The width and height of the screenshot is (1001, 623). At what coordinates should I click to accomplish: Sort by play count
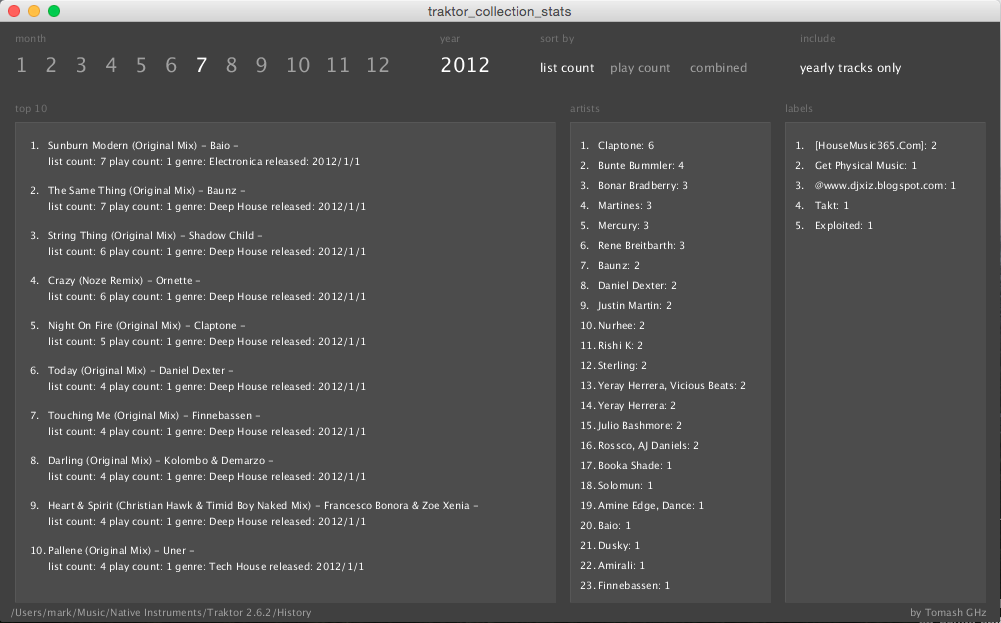640,68
